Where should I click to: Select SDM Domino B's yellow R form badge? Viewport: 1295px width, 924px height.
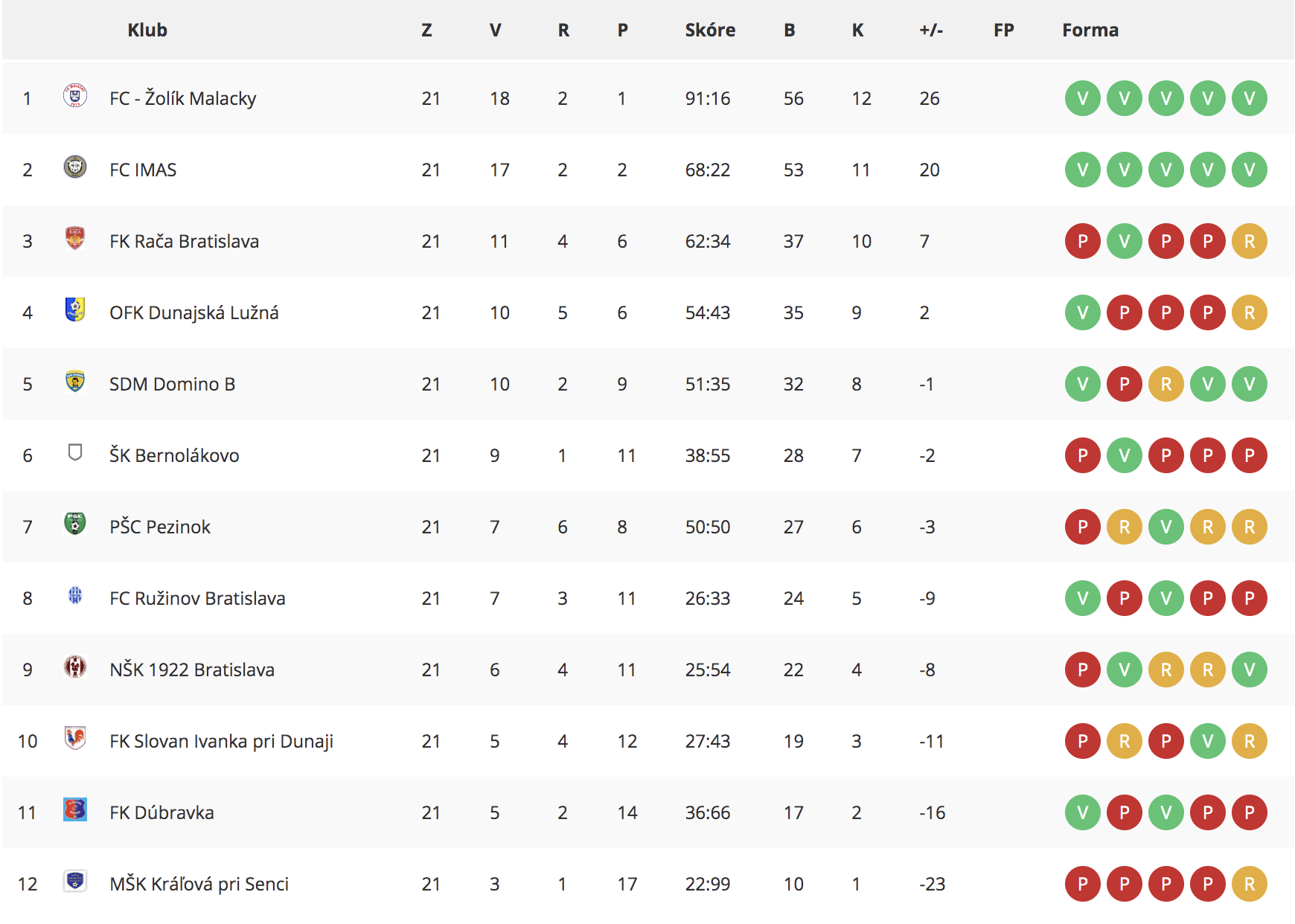click(x=1166, y=384)
